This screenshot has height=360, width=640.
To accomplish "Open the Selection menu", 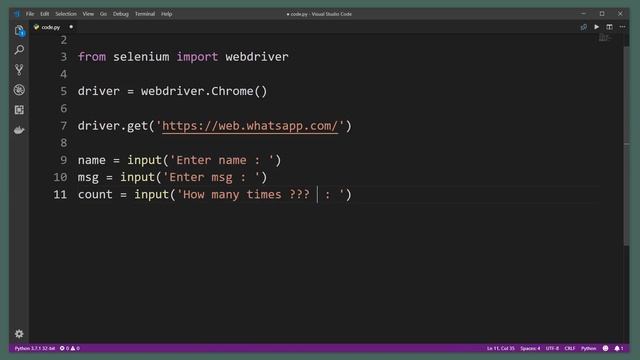I will click(66, 14).
